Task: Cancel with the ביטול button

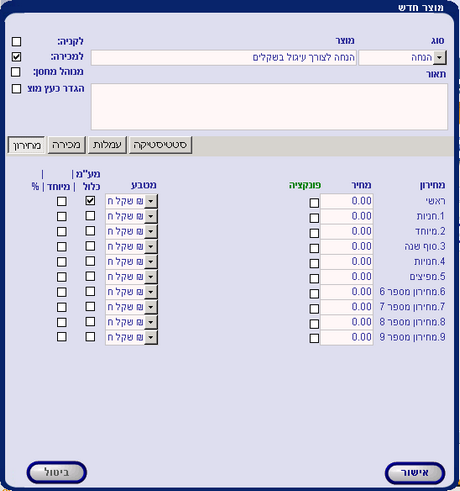Action: coord(57,472)
